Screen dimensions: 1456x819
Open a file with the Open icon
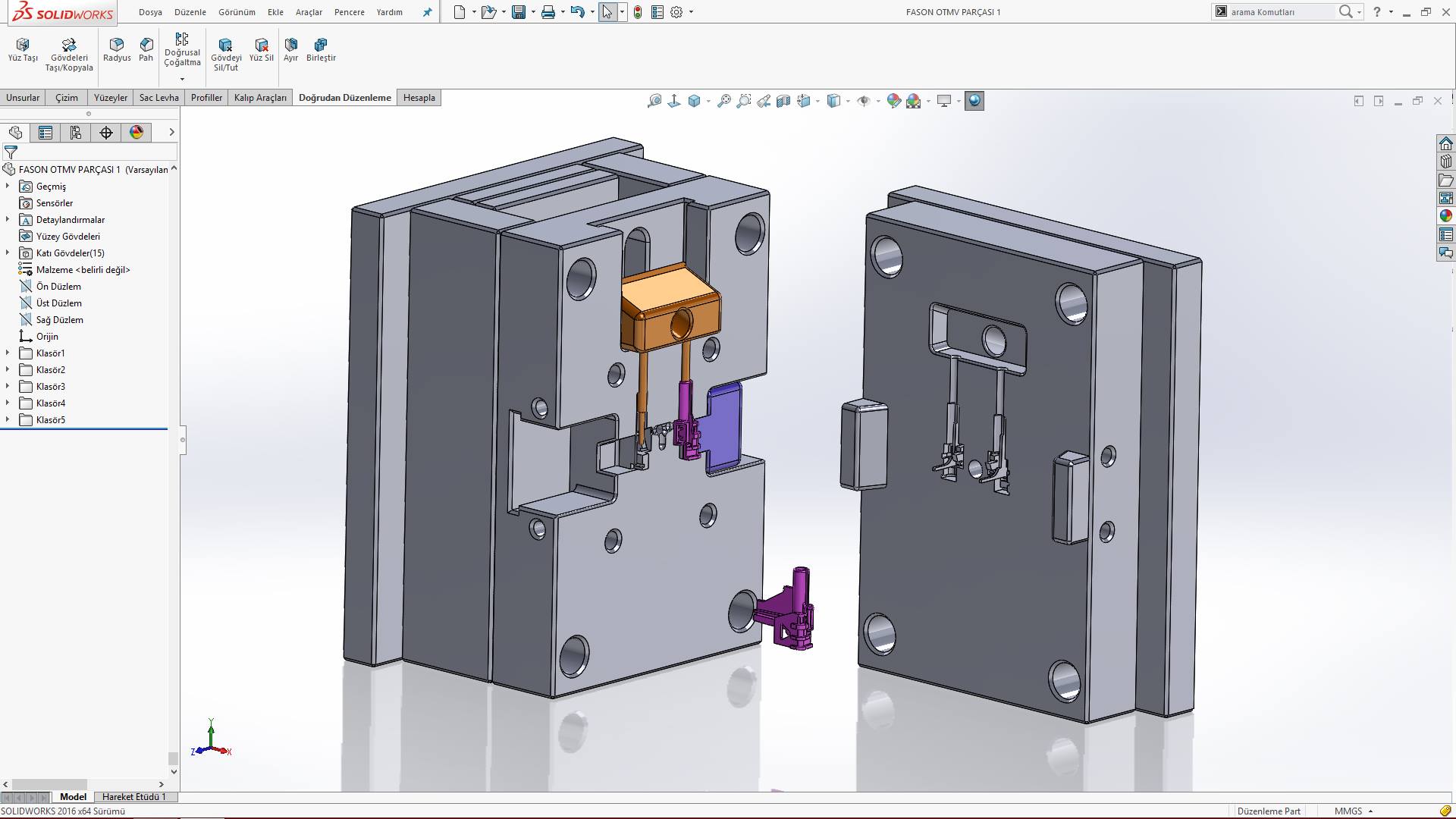pos(489,12)
